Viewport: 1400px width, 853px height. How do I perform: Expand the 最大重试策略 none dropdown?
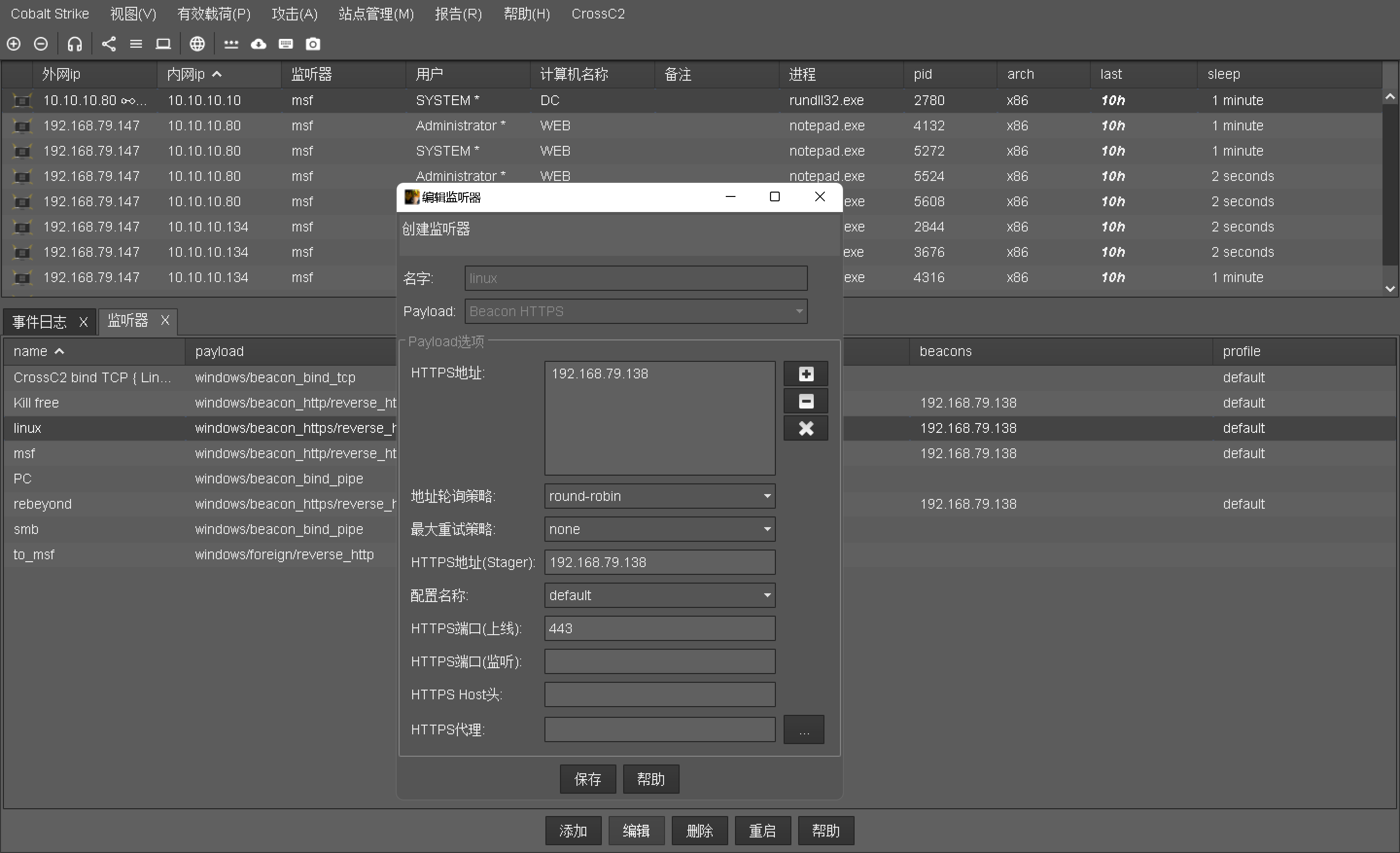click(659, 529)
